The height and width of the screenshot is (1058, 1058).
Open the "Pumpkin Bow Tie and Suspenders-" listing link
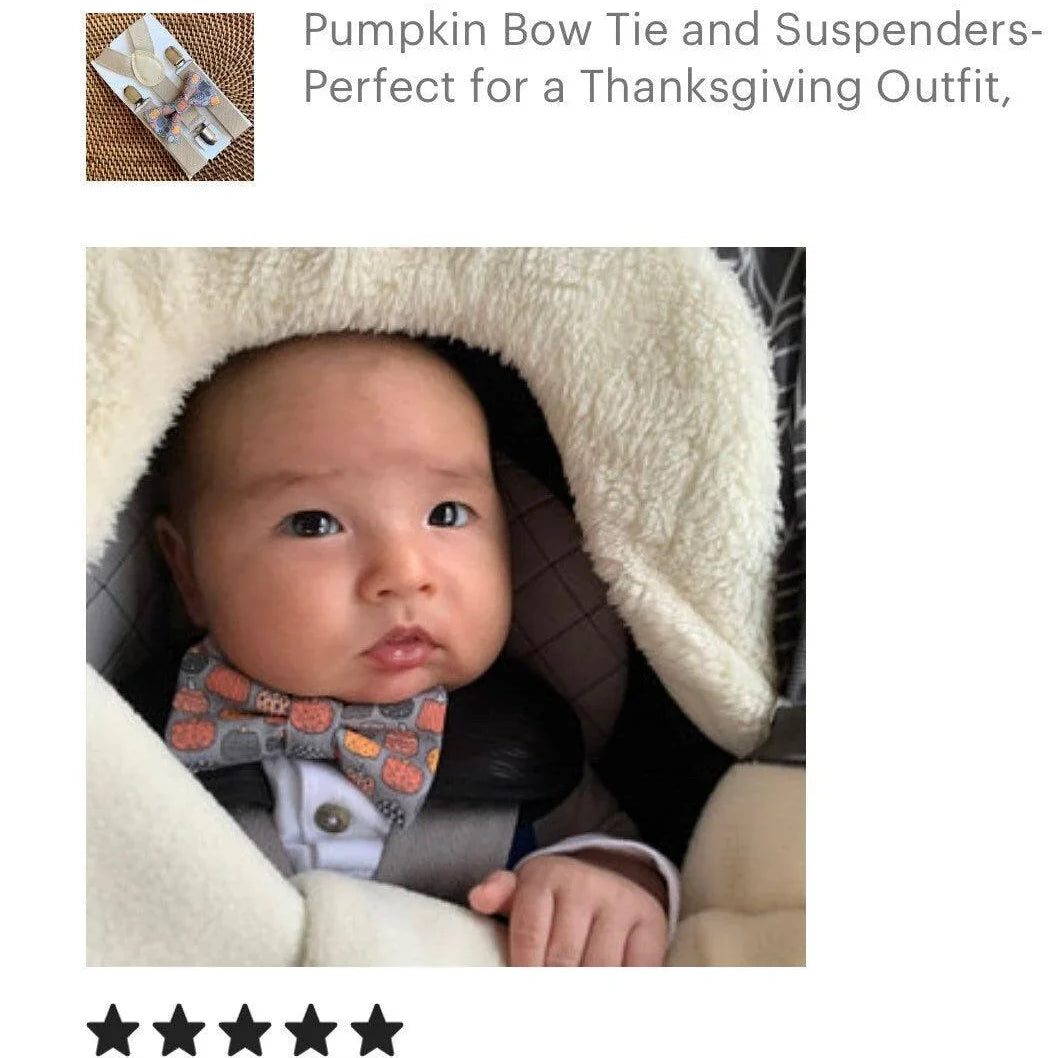668,30
